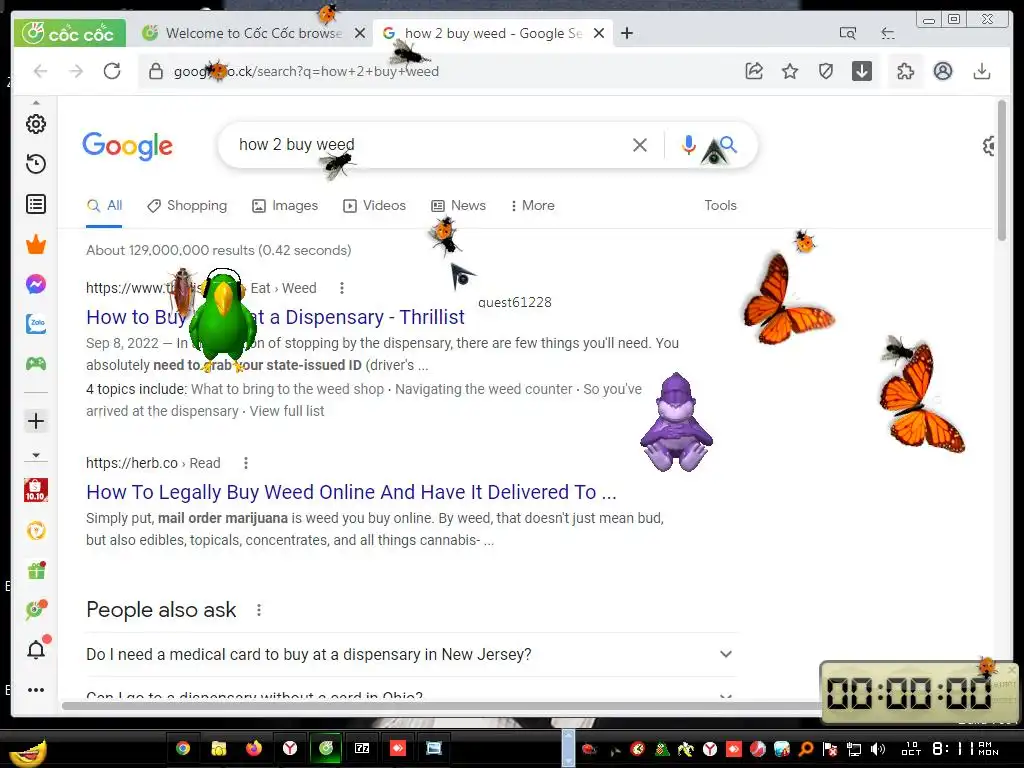The height and width of the screenshot is (768, 1024).
Task: Open Chrome from the taskbar
Action: [183, 748]
